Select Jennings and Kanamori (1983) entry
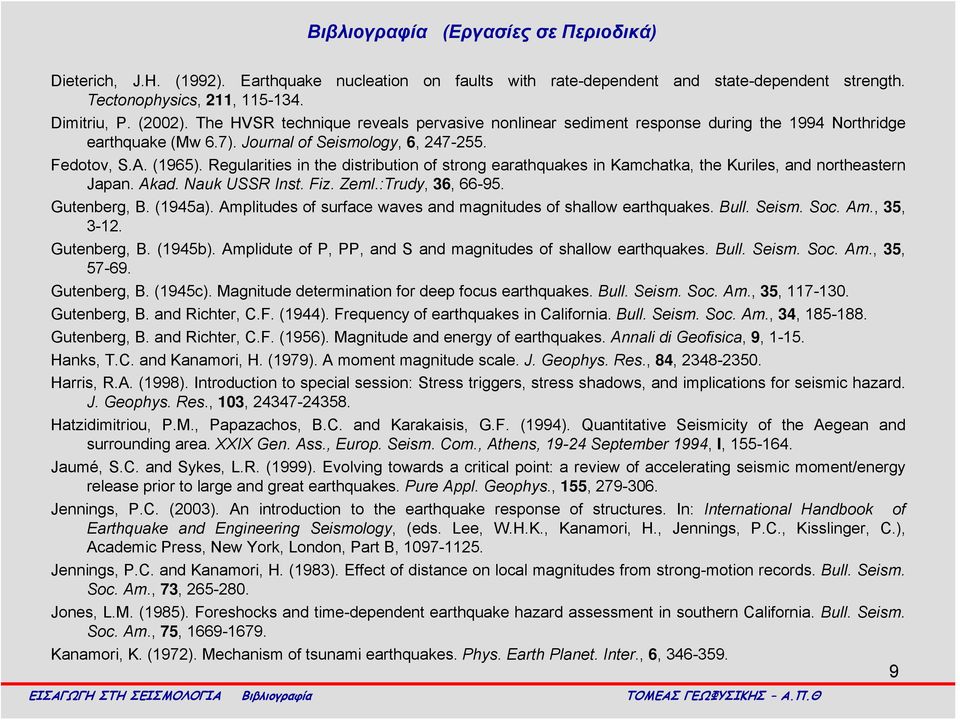The height and width of the screenshot is (720, 960). [478, 580]
